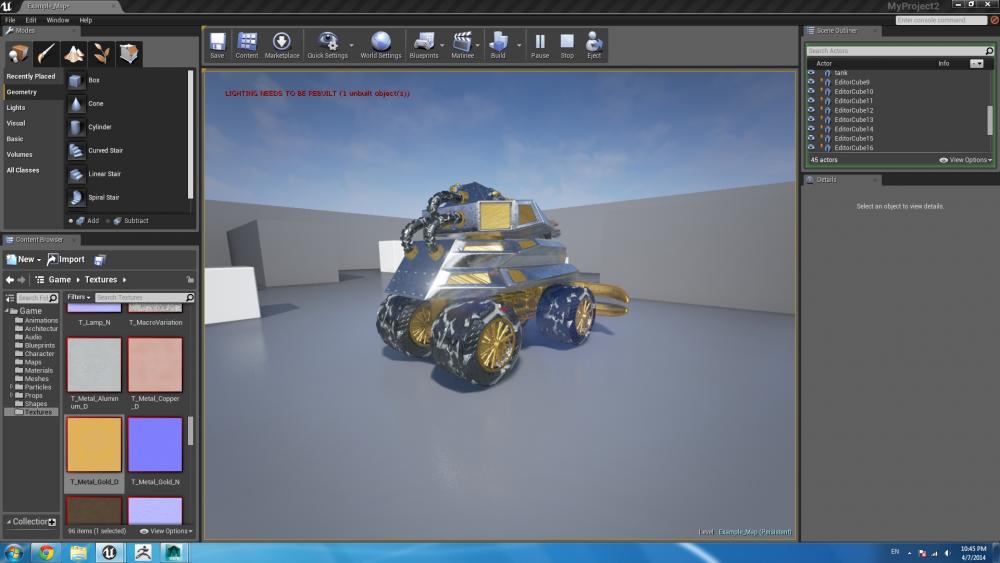Click the Eject toolbar icon
The width and height of the screenshot is (1000, 563).
coord(594,45)
